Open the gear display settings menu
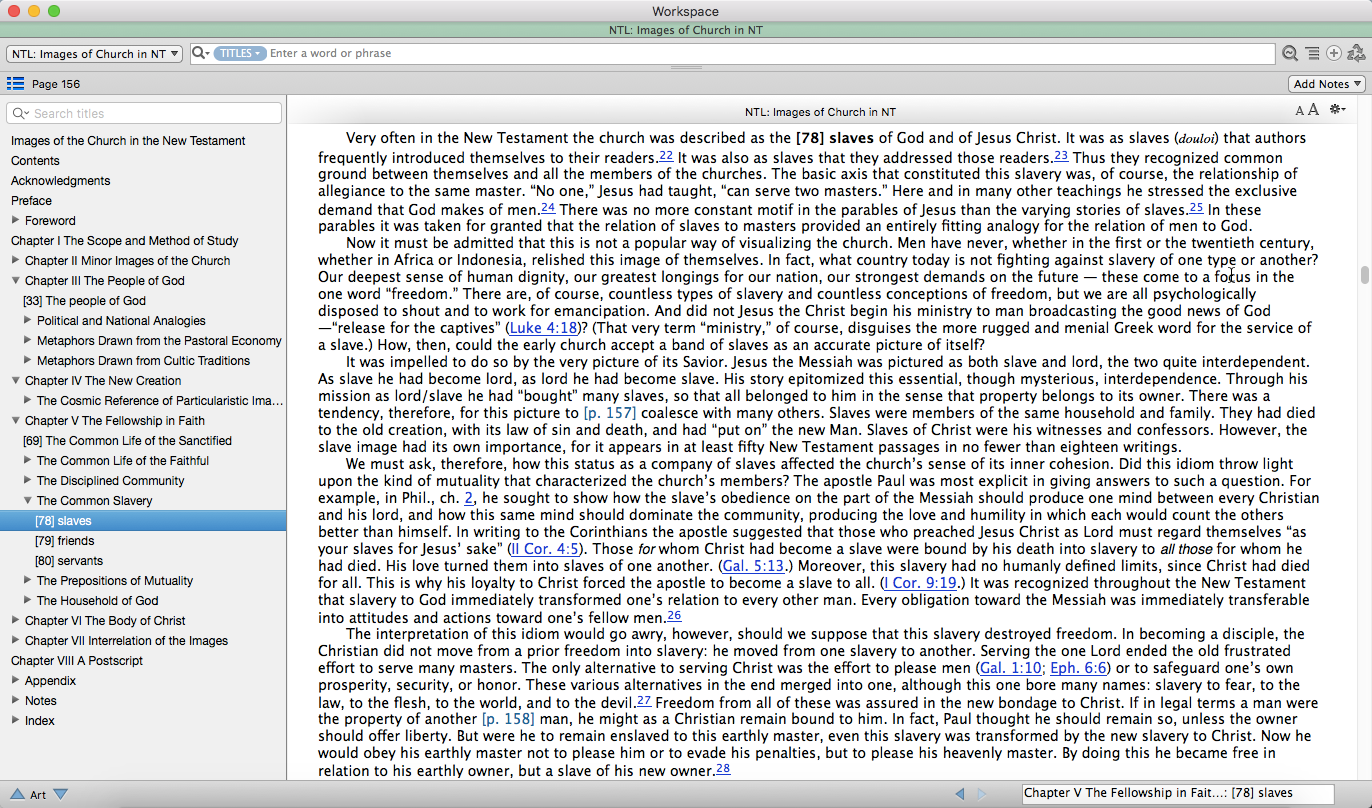The width and height of the screenshot is (1372, 808). [1337, 110]
